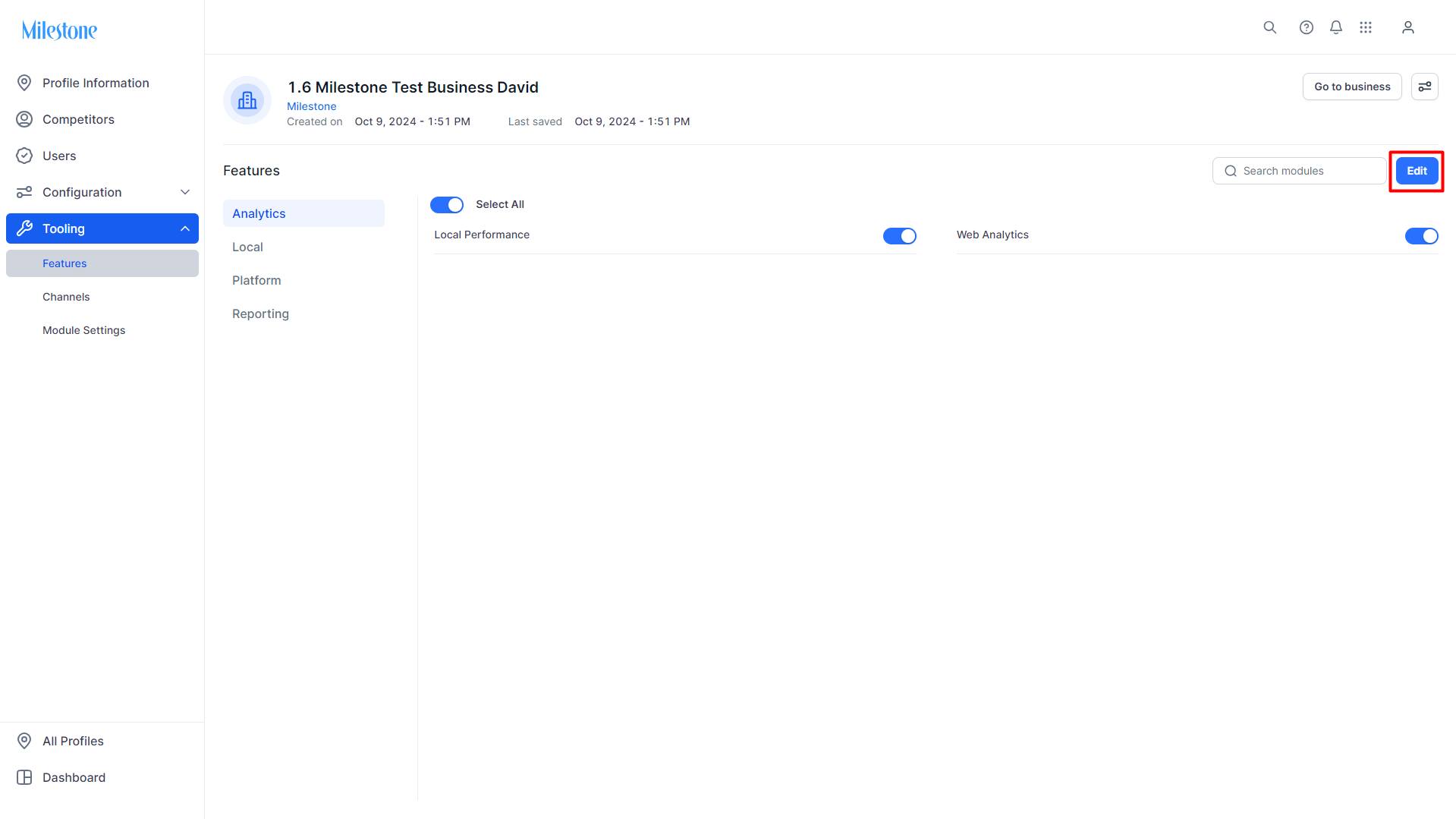Click the 'Web Analytics' label
This screenshot has width=1456, height=819.
click(x=992, y=235)
